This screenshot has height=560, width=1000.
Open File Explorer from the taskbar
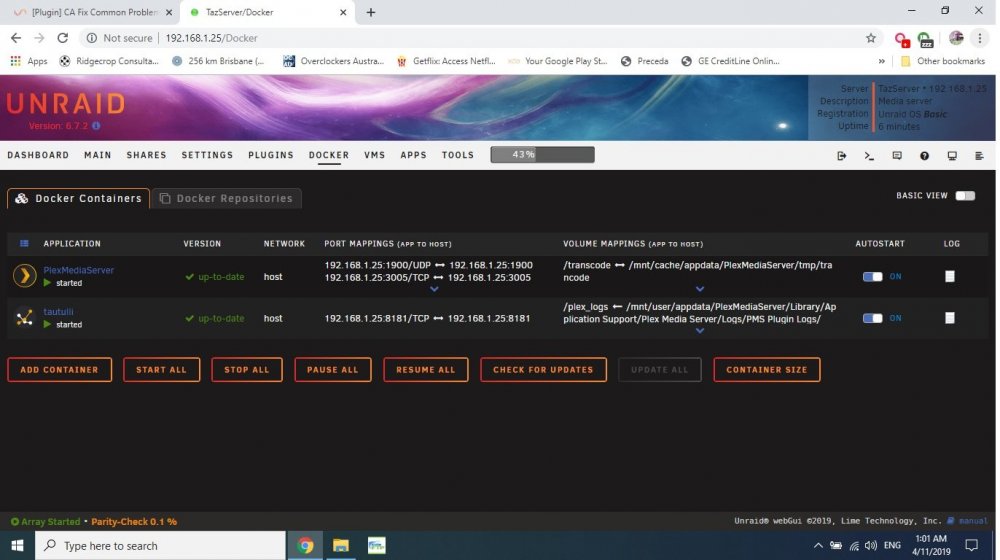342,546
